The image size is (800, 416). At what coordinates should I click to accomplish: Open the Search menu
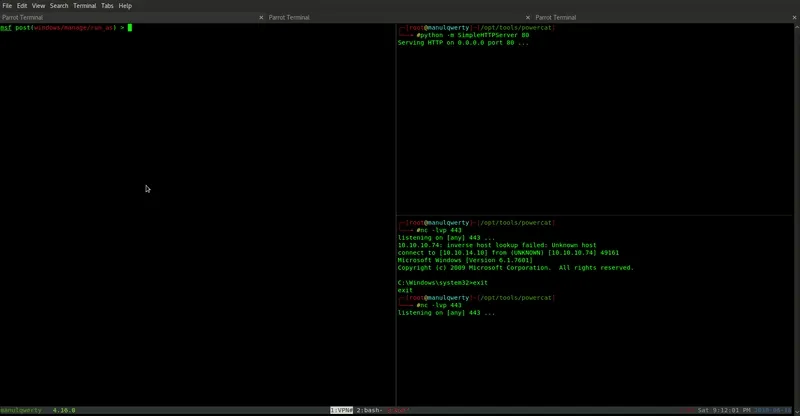point(59,6)
